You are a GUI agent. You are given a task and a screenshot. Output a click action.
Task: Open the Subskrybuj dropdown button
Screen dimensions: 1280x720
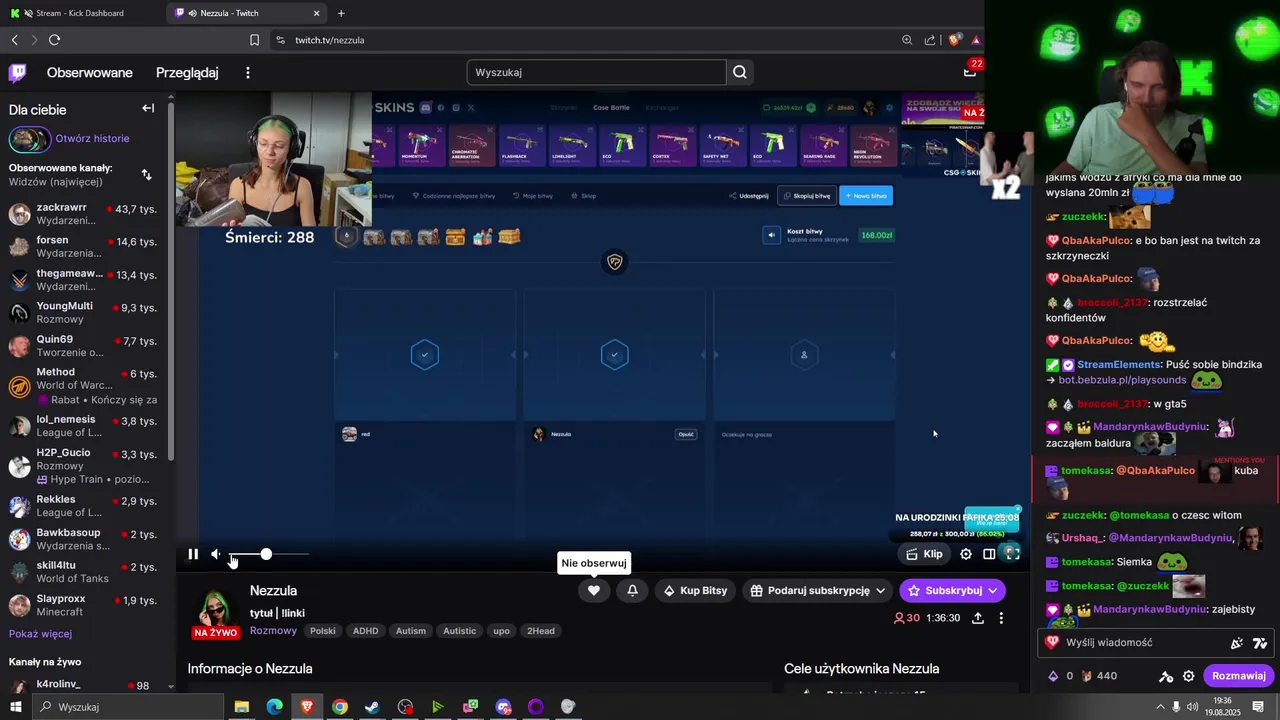pyautogui.click(x=952, y=591)
